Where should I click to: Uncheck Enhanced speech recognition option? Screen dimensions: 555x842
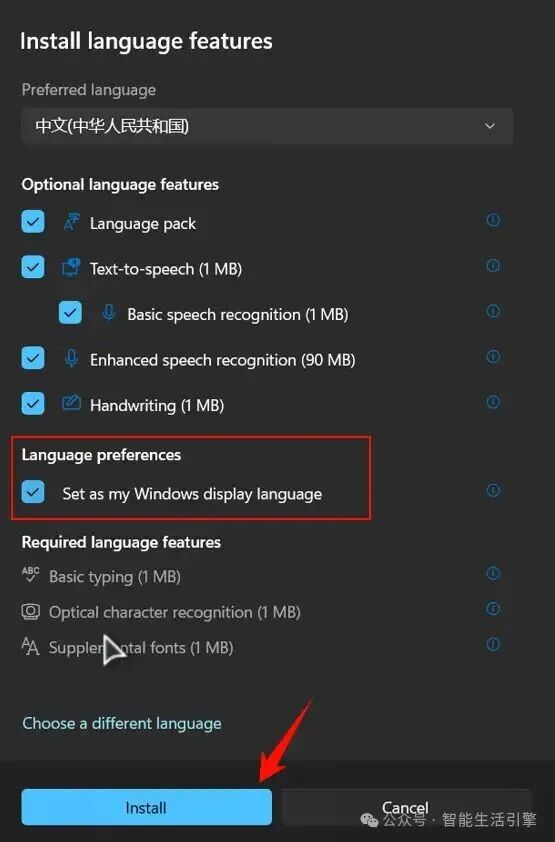33,358
